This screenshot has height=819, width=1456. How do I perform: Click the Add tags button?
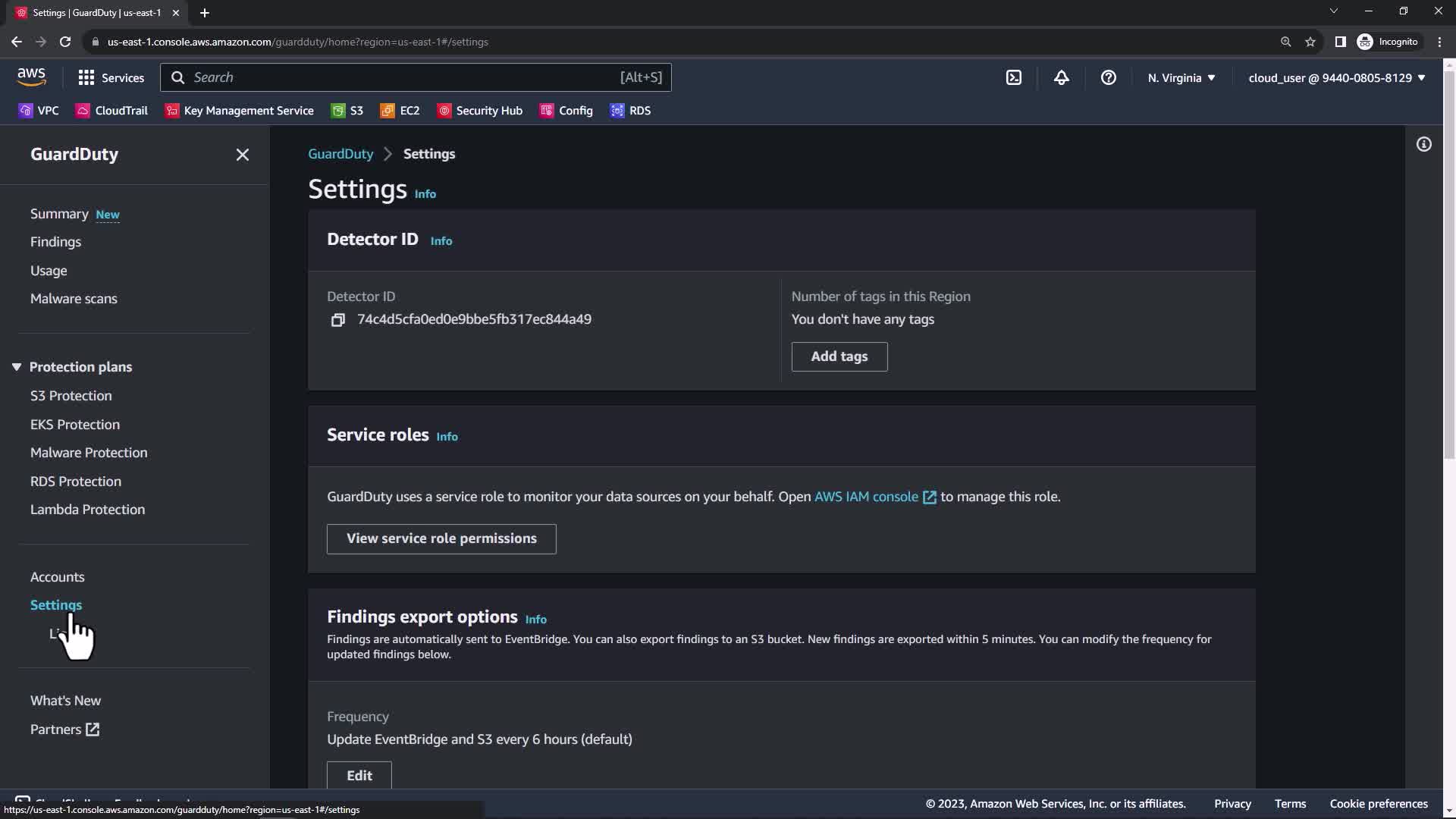[x=839, y=356]
